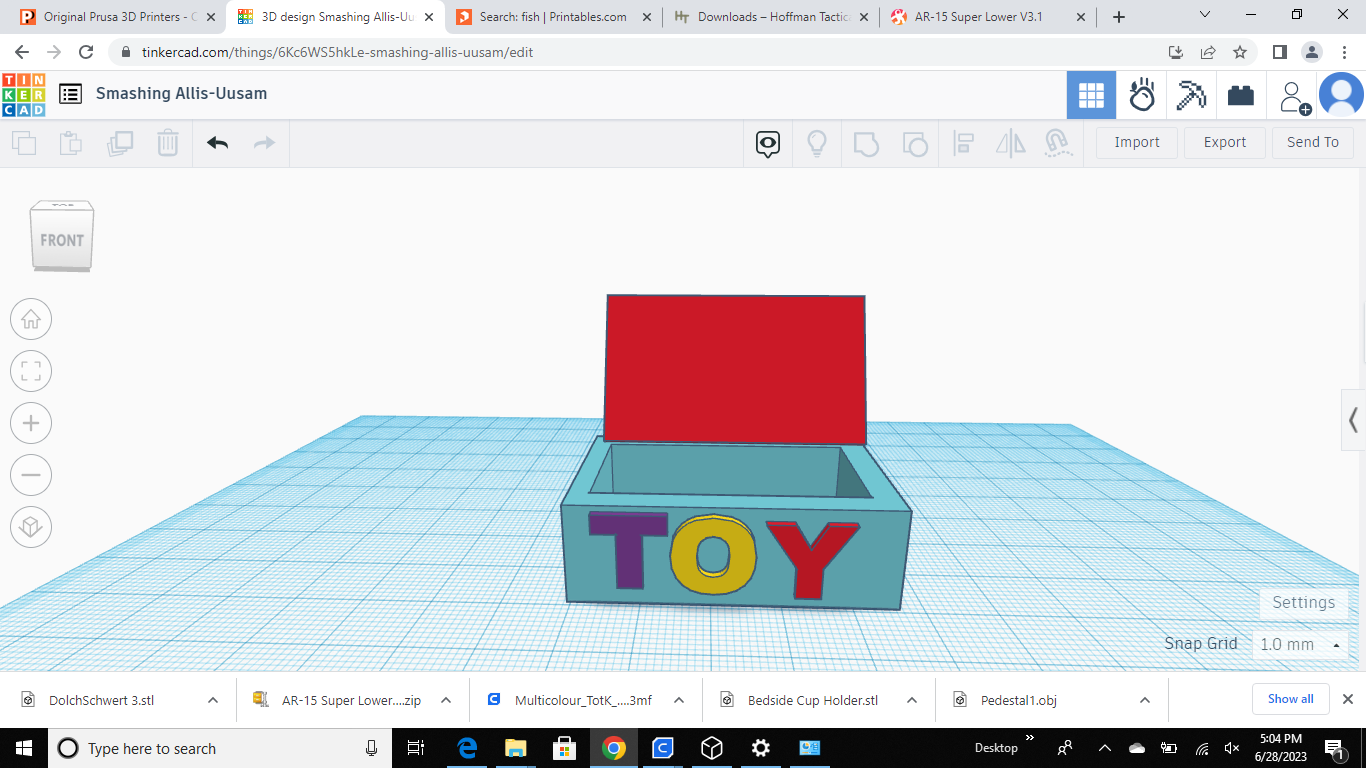Image resolution: width=1366 pixels, height=768 pixels.
Task: Open the Align tool
Action: (x=963, y=143)
